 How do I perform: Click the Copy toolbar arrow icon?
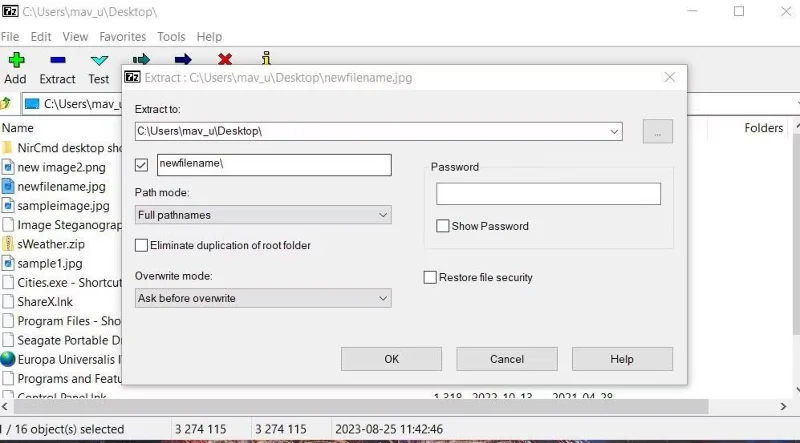coord(141,60)
